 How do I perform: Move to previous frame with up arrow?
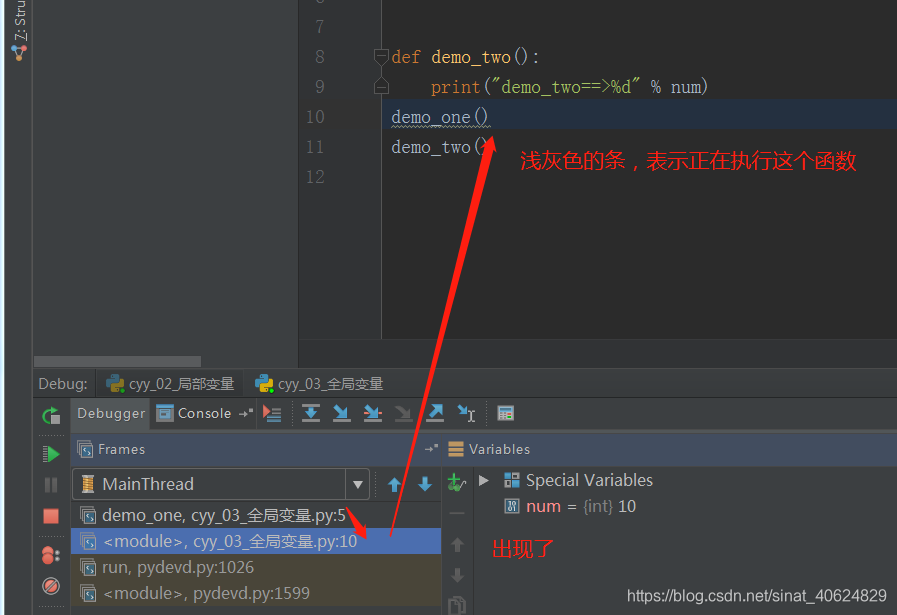tap(394, 485)
